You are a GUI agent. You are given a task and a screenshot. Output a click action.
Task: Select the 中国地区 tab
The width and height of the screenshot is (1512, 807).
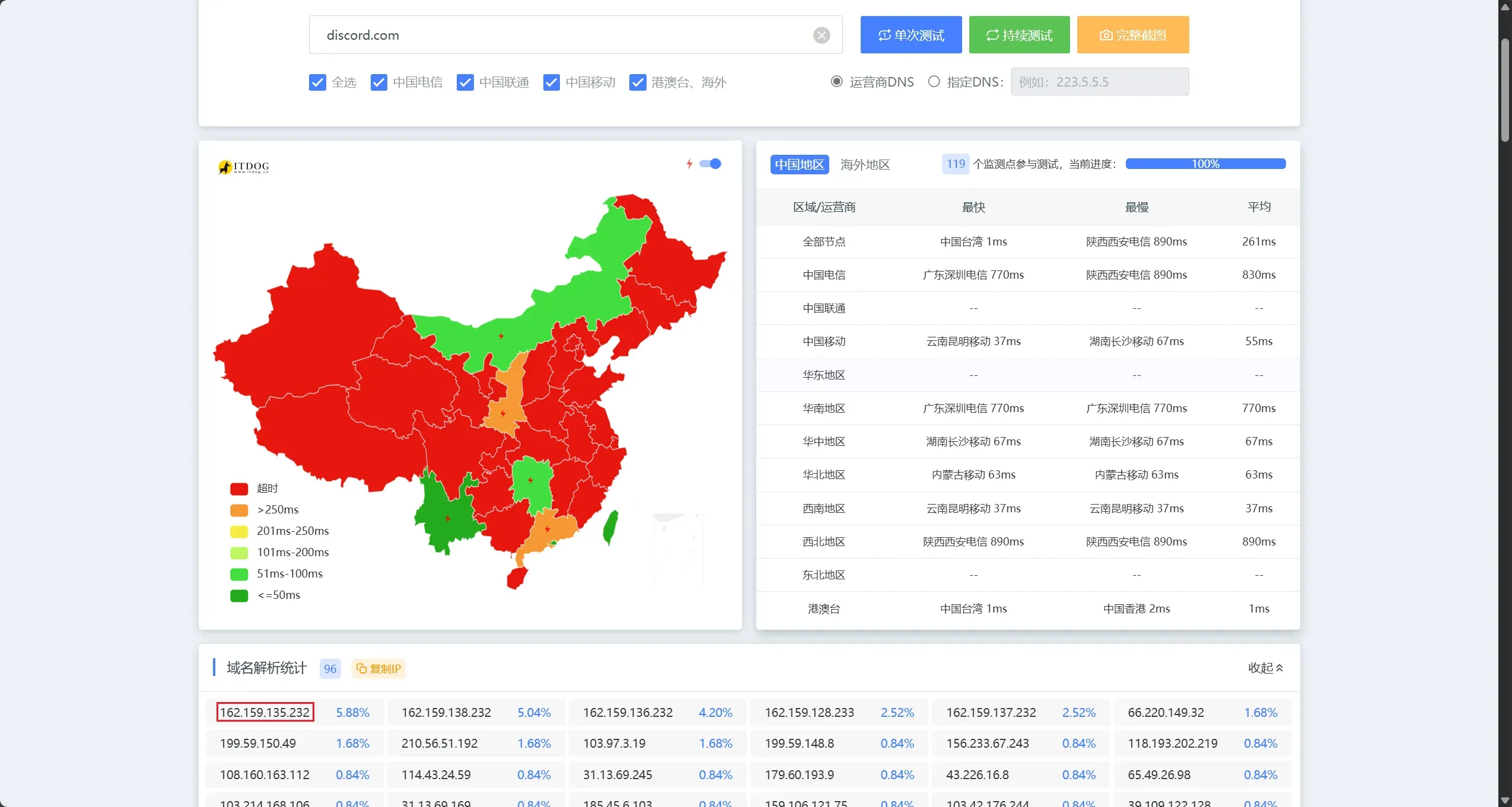(x=799, y=164)
